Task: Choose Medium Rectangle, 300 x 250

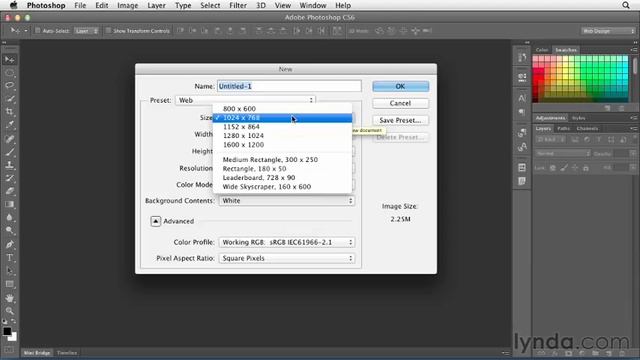Action: (x=282, y=160)
